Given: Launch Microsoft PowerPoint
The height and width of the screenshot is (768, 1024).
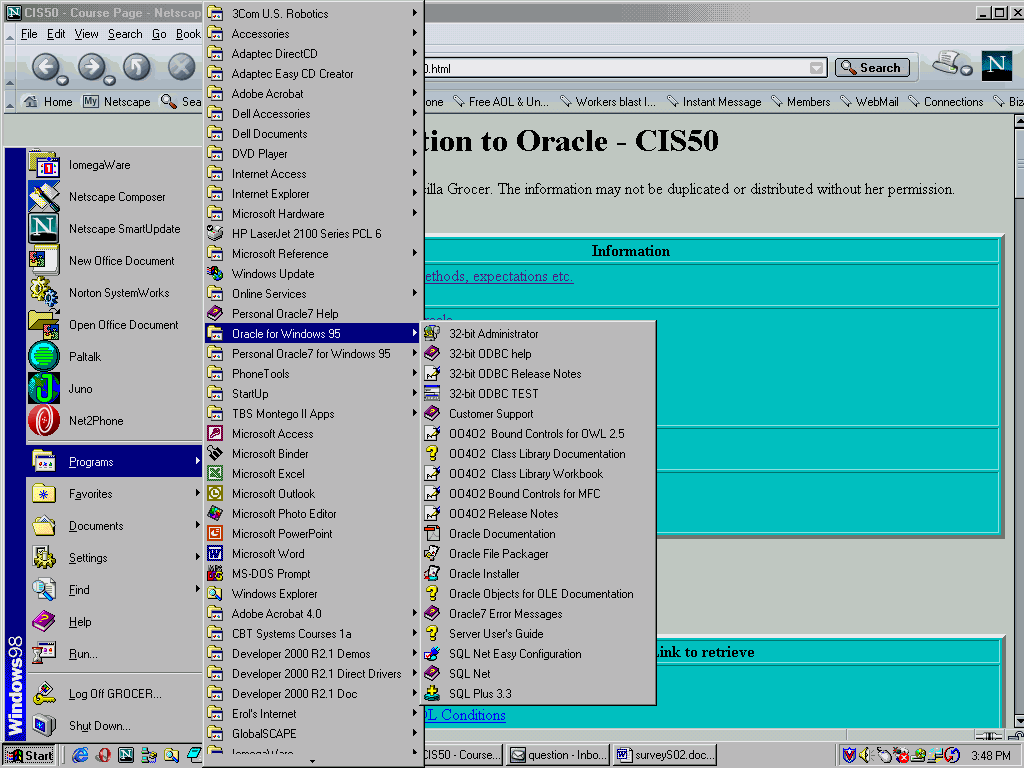Looking at the screenshot, I should pos(313,534).
